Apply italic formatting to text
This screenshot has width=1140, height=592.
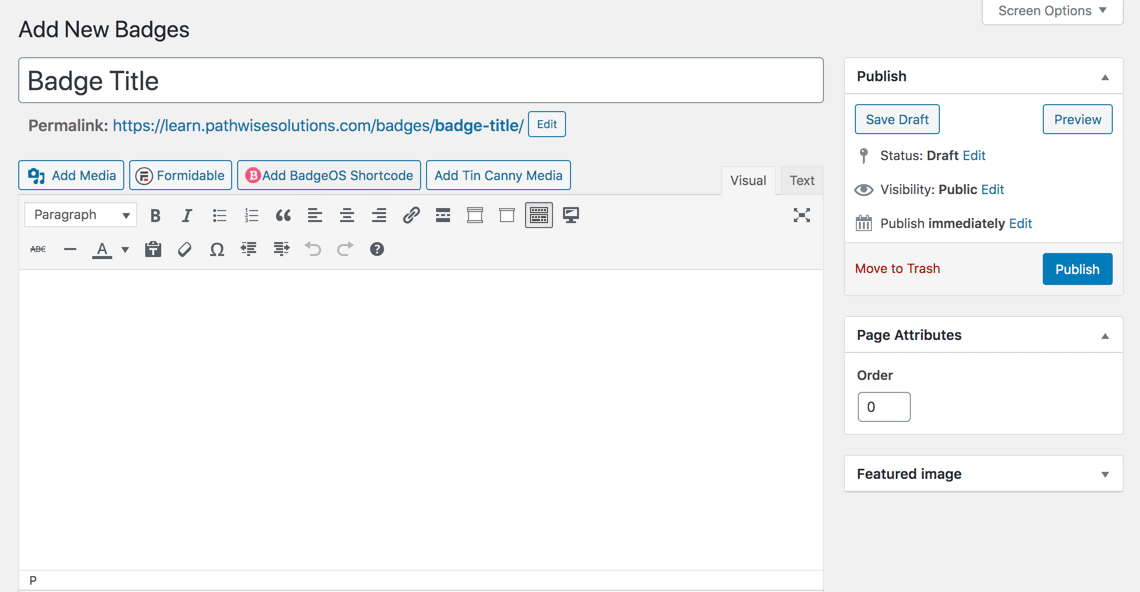187,215
